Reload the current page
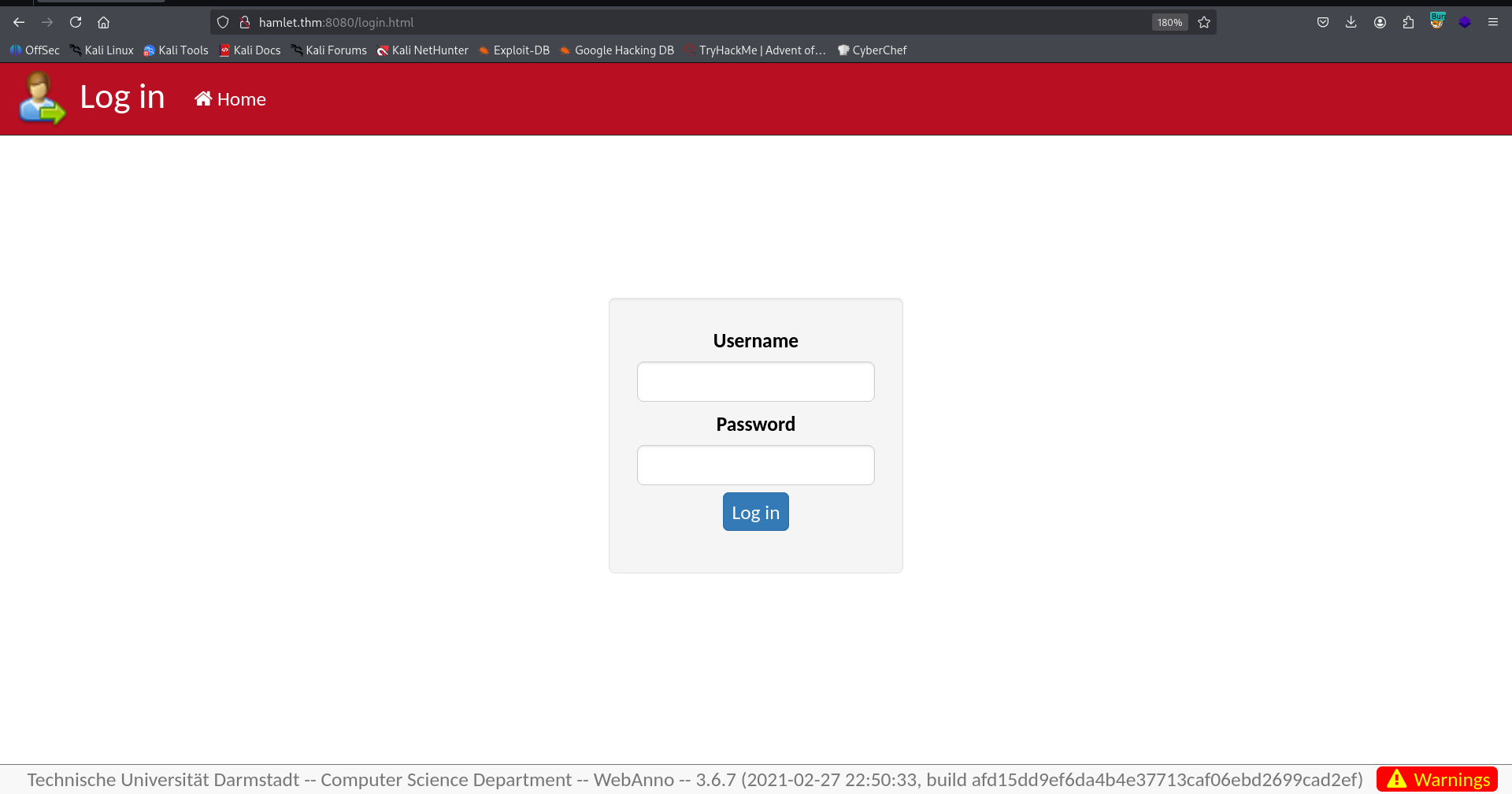Image resolution: width=1512 pixels, height=794 pixels. coord(76,22)
